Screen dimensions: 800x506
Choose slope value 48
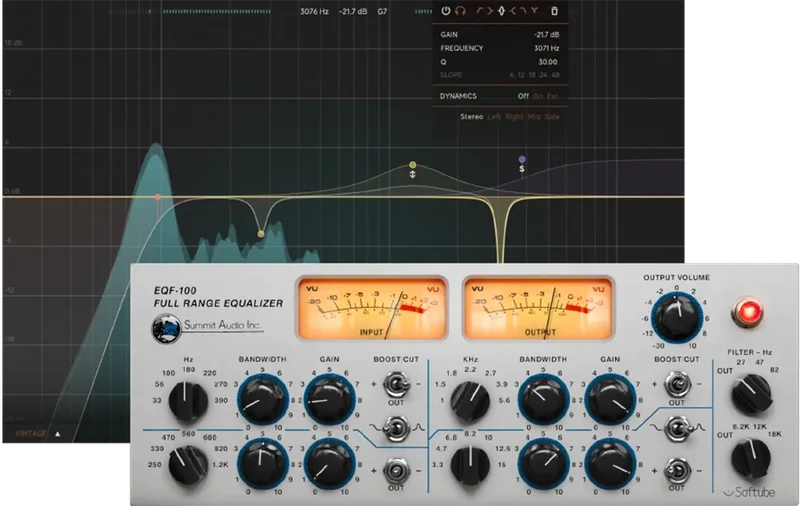(555, 75)
